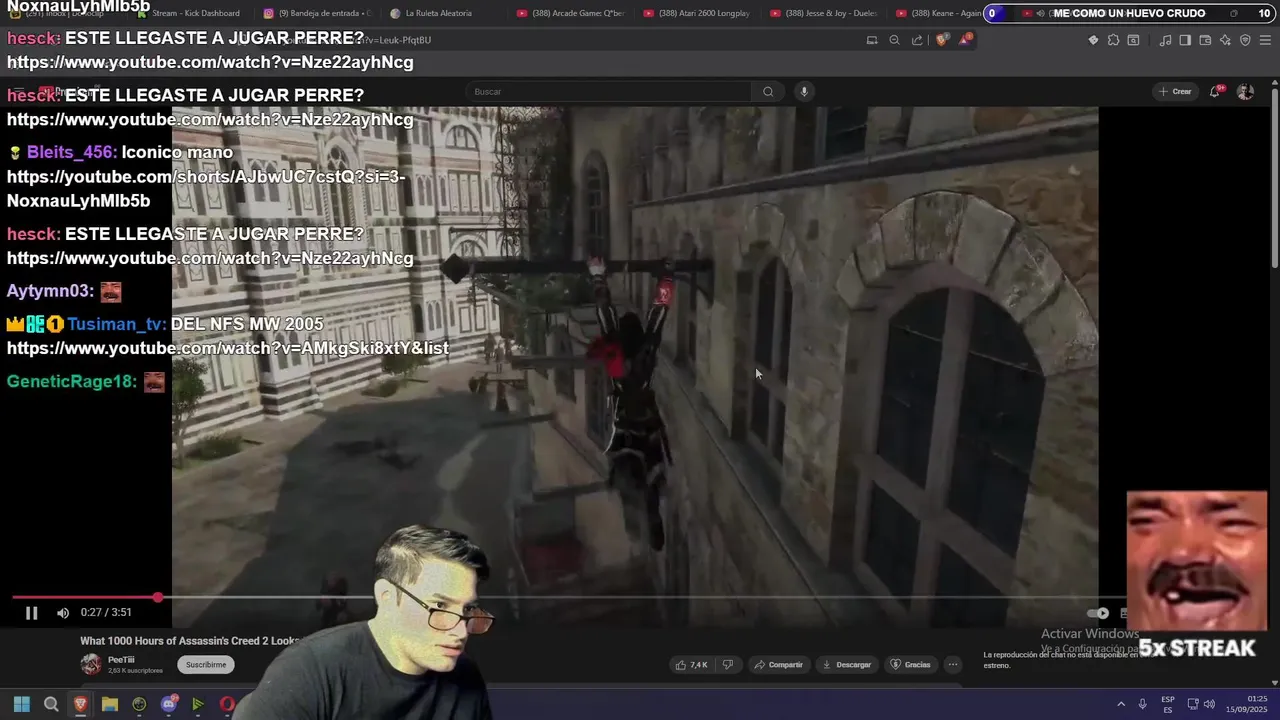Click the volume tray icon
The width and height of the screenshot is (1280, 720).
[1210, 704]
